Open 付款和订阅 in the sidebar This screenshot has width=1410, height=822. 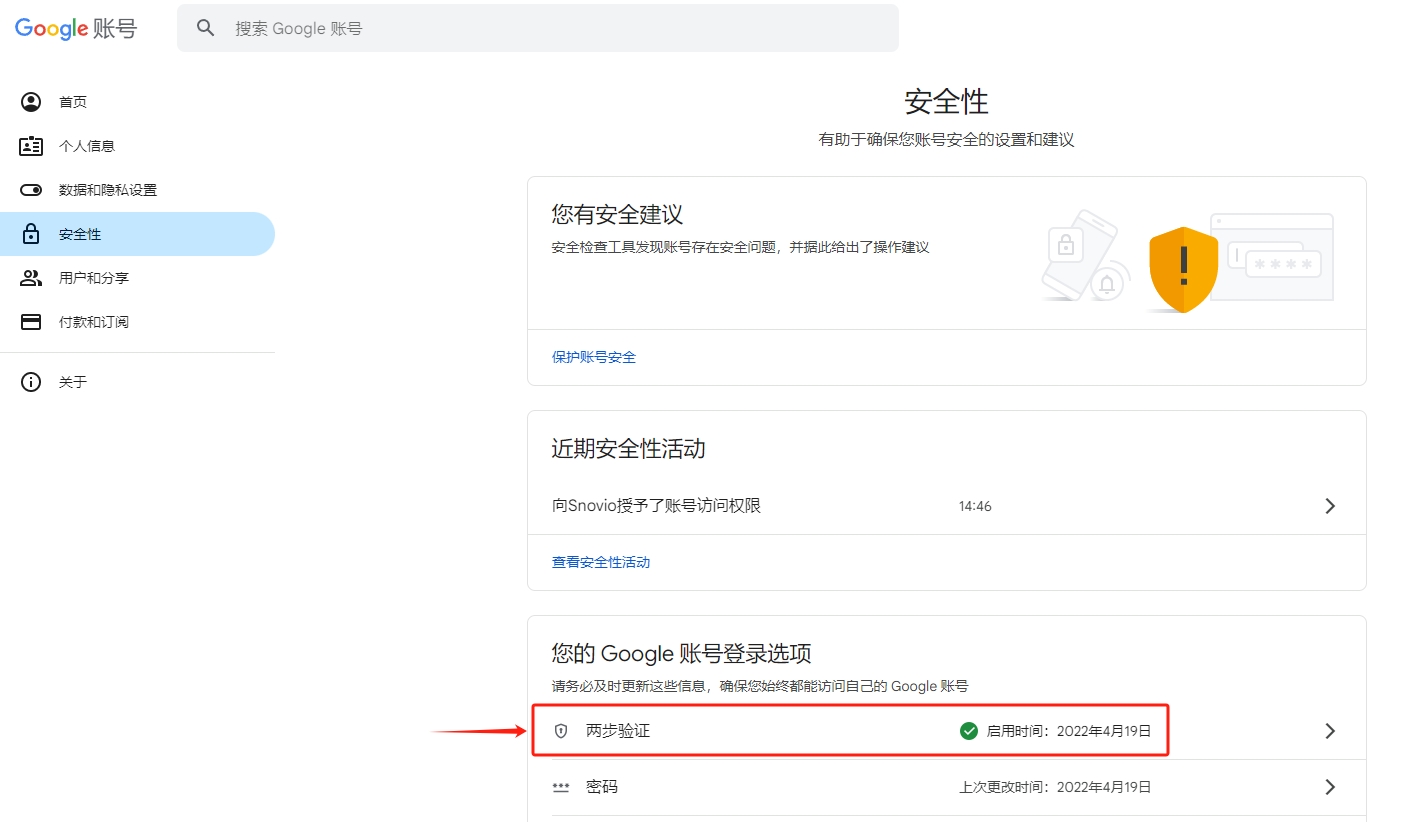pyautogui.click(x=137, y=322)
